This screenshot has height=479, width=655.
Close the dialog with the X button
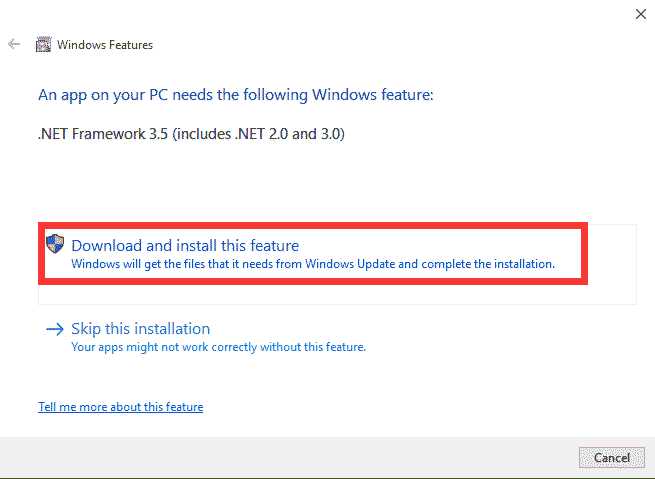click(x=640, y=14)
